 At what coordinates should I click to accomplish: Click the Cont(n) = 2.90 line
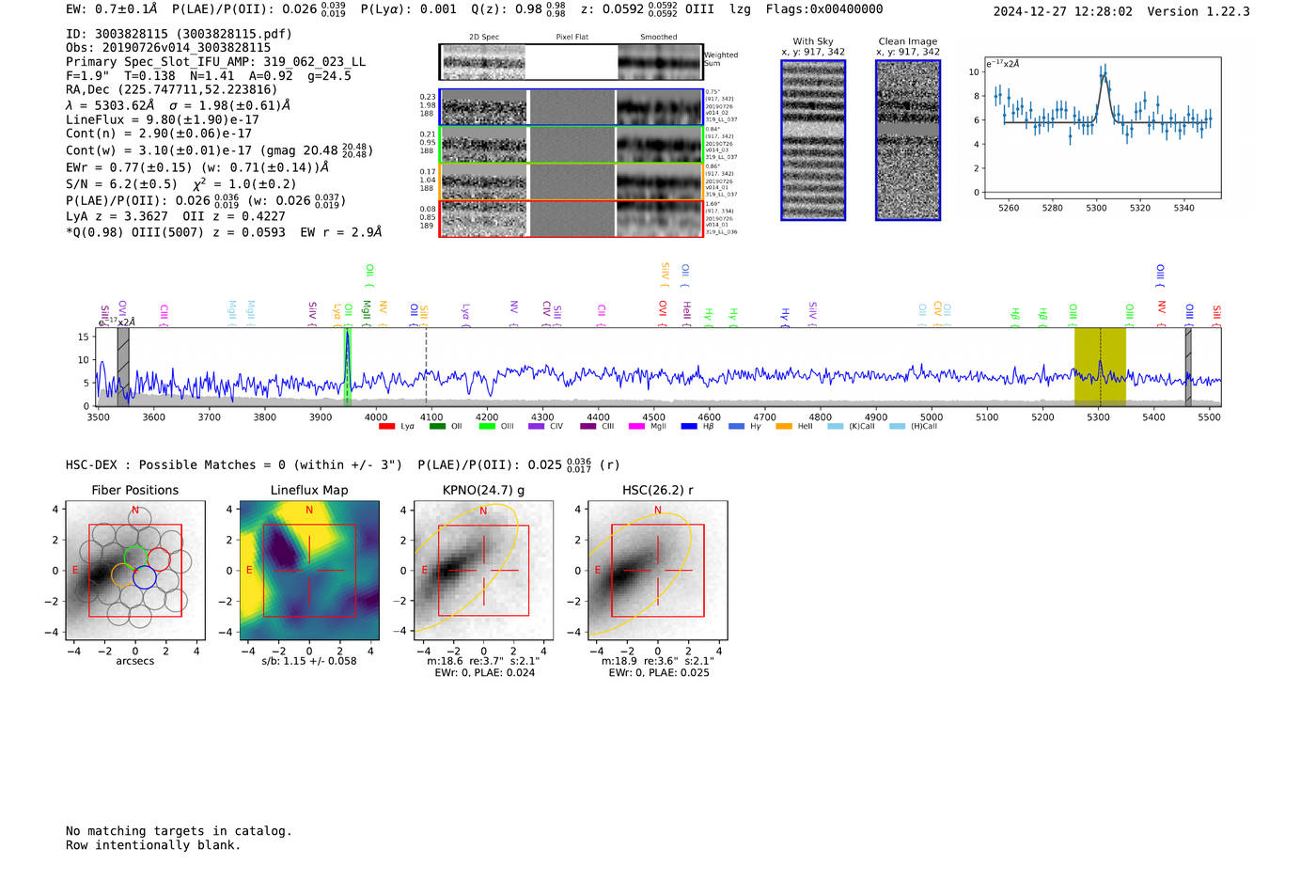pos(159,134)
